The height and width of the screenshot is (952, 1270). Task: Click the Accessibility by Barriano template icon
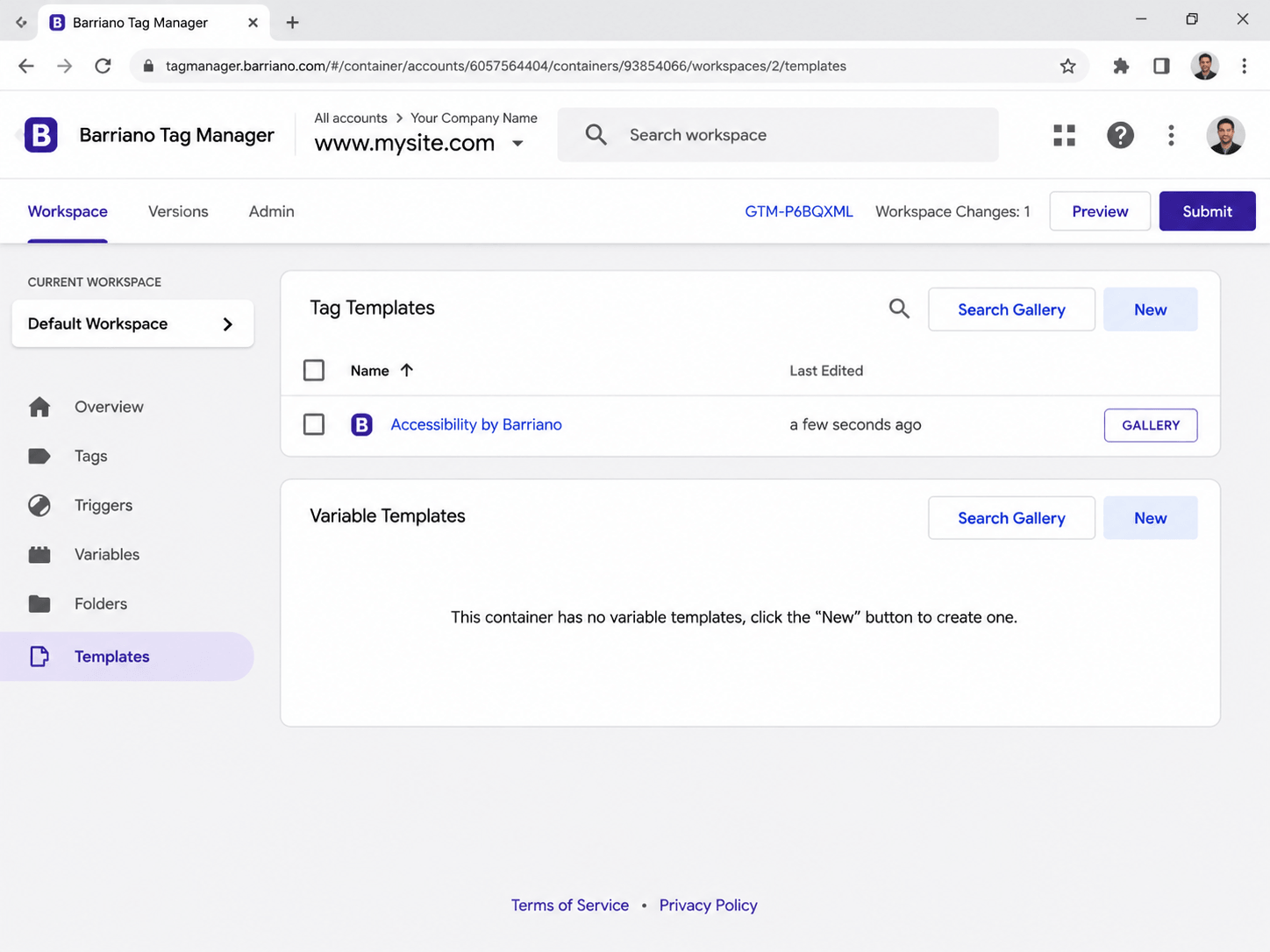tap(361, 425)
